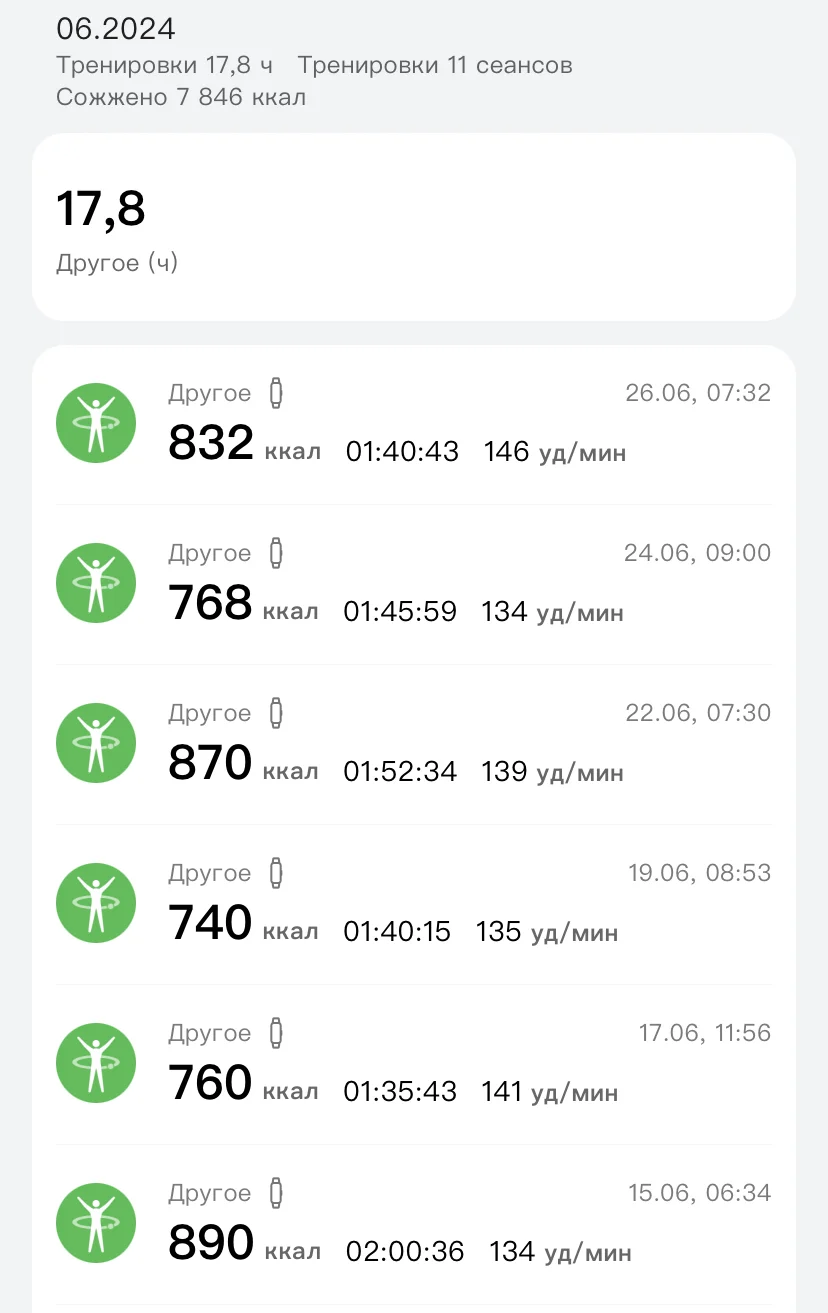Tap the watch device icon on the 890 kcal entry

(x=276, y=1194)
